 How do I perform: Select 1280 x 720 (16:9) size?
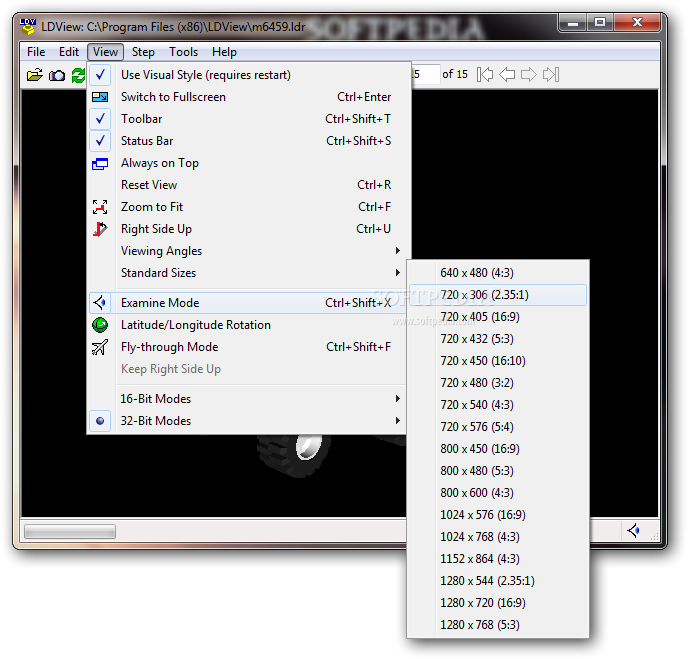pyautogui.click(x=498, y=603)
